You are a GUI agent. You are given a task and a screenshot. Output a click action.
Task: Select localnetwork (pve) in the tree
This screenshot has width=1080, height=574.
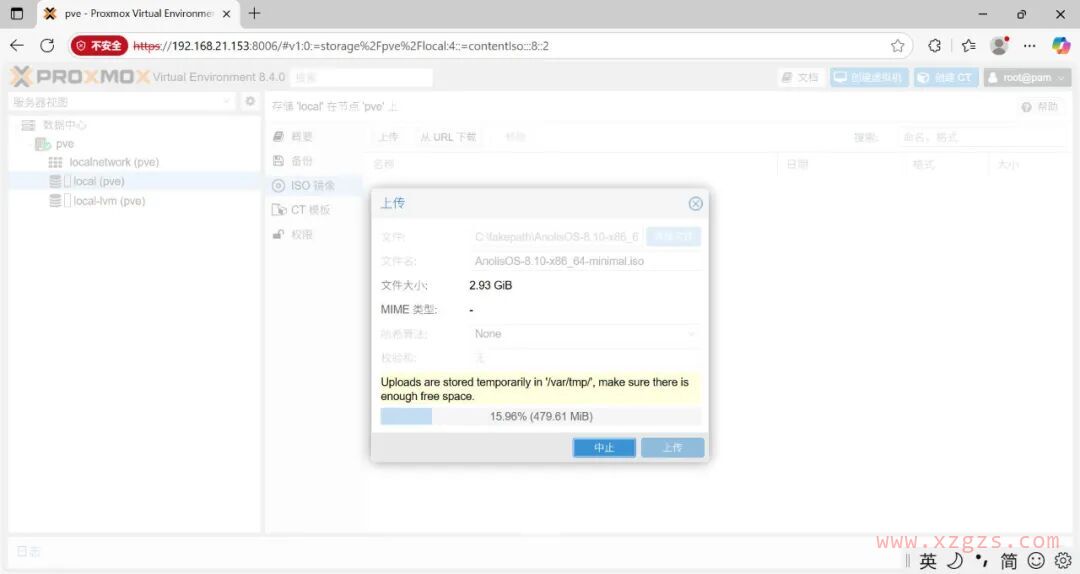(x=114, y=162)
